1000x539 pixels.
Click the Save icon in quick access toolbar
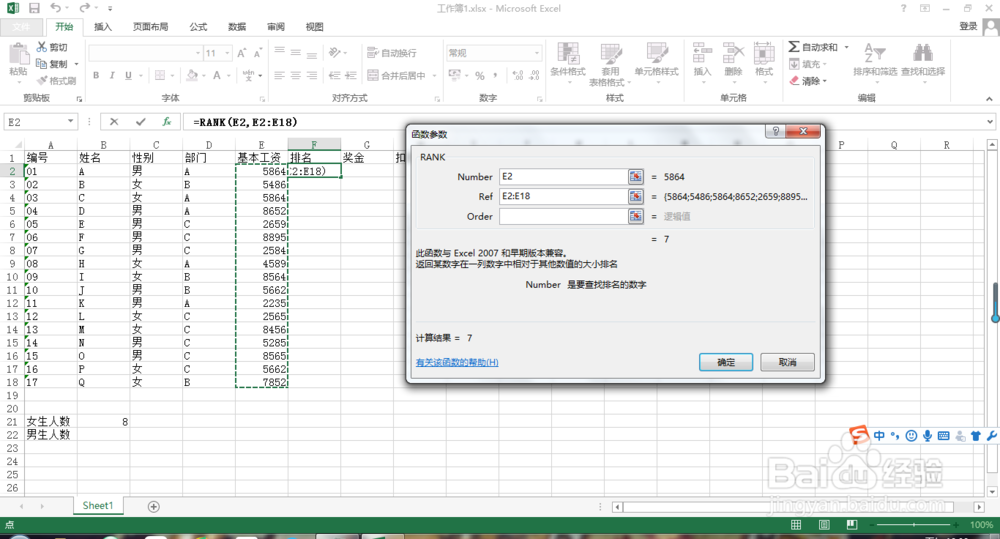34,8
